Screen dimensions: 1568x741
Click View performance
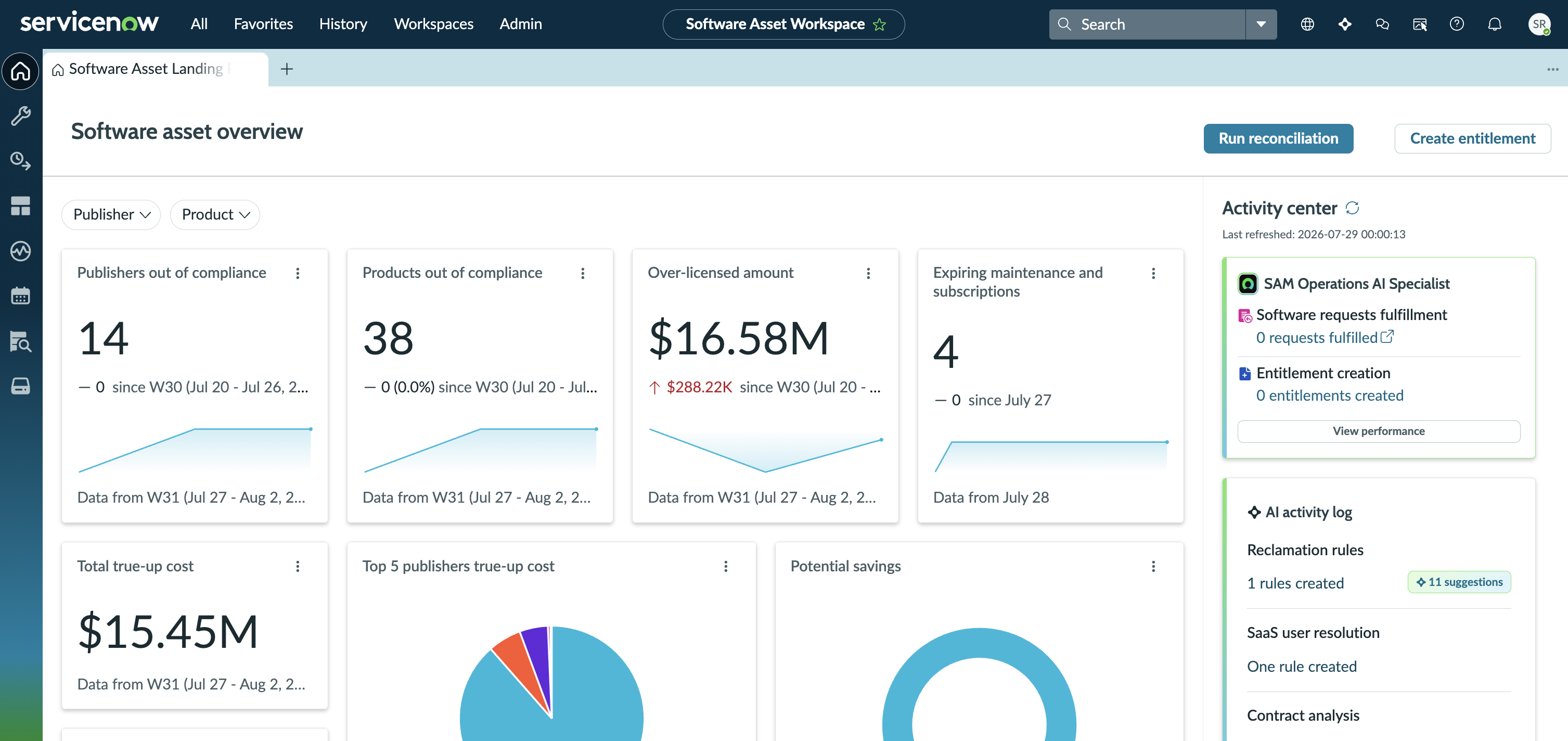pos(1378,431)
